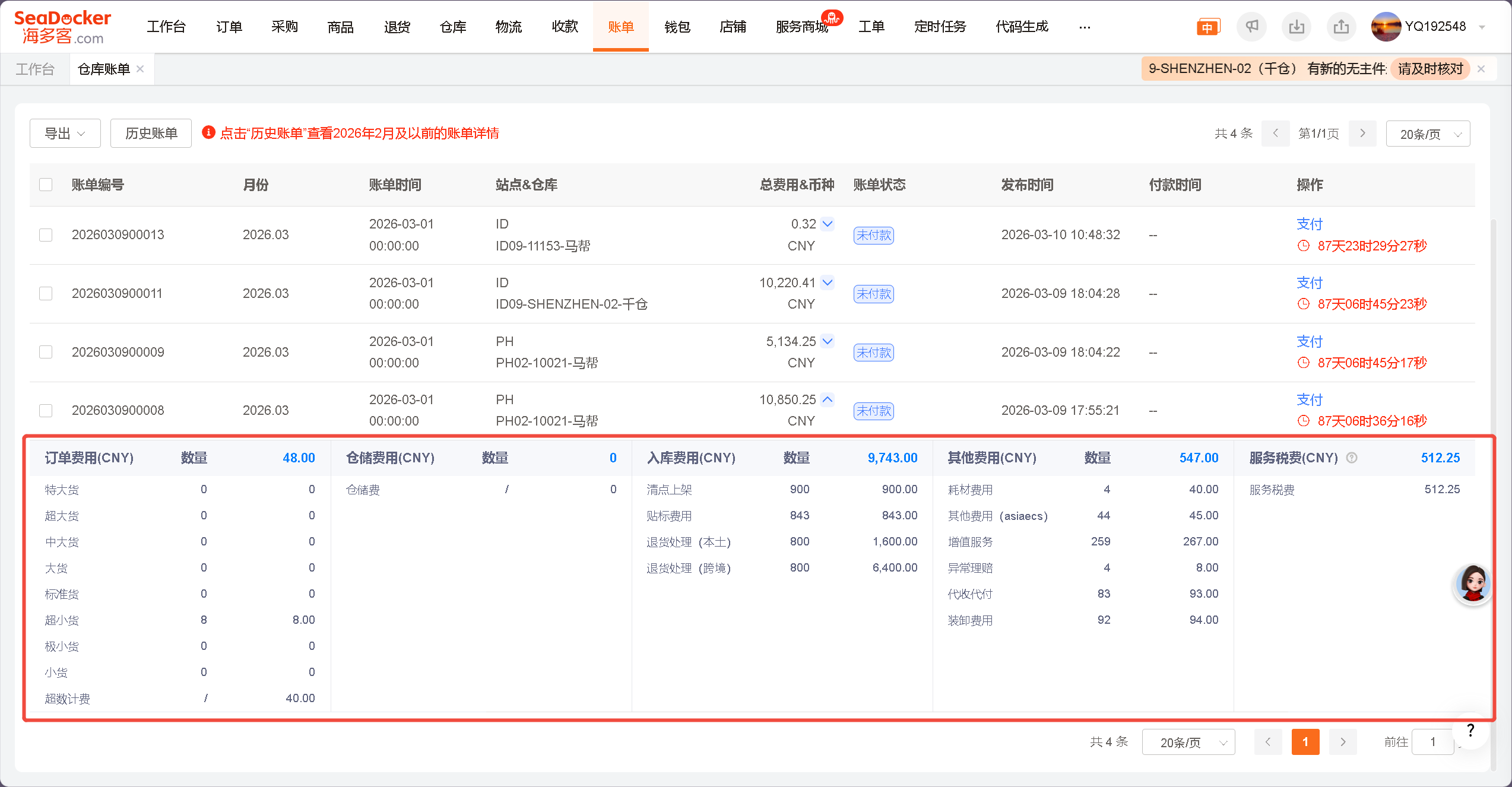Open the 20条/页 page size dropdown
Viewport: 1512px width, 787px height.
coord(1428,133)
